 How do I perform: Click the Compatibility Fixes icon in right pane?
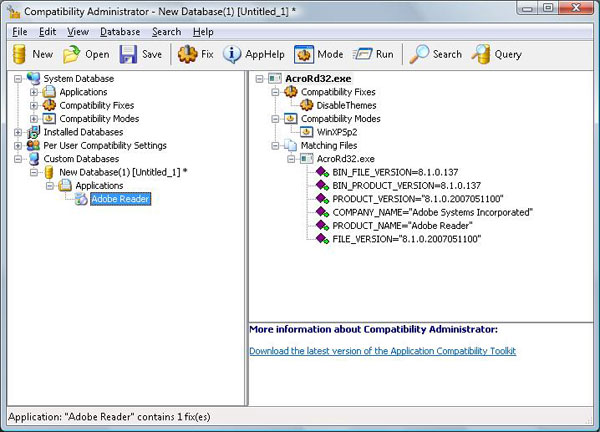coord(290,92)
